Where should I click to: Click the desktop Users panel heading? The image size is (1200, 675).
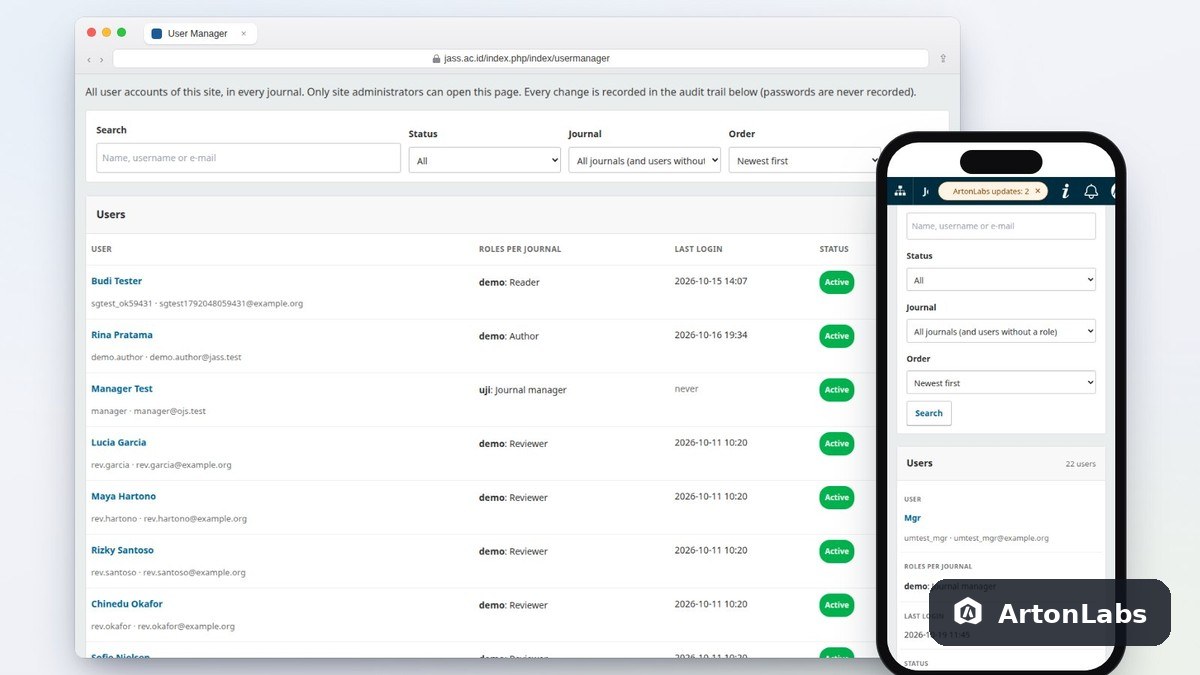click(x=111, y=214)
